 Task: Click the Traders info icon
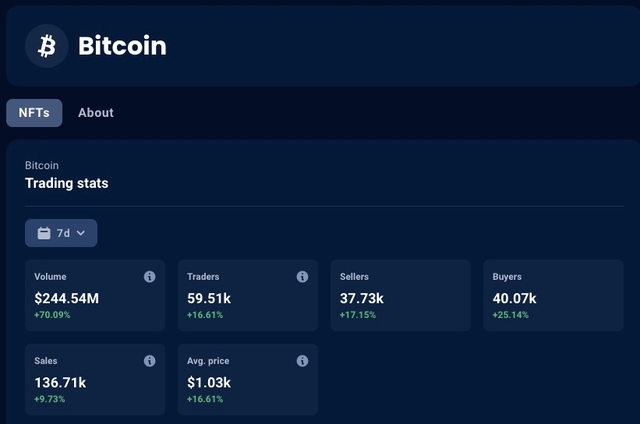click(x=303, y=276)
